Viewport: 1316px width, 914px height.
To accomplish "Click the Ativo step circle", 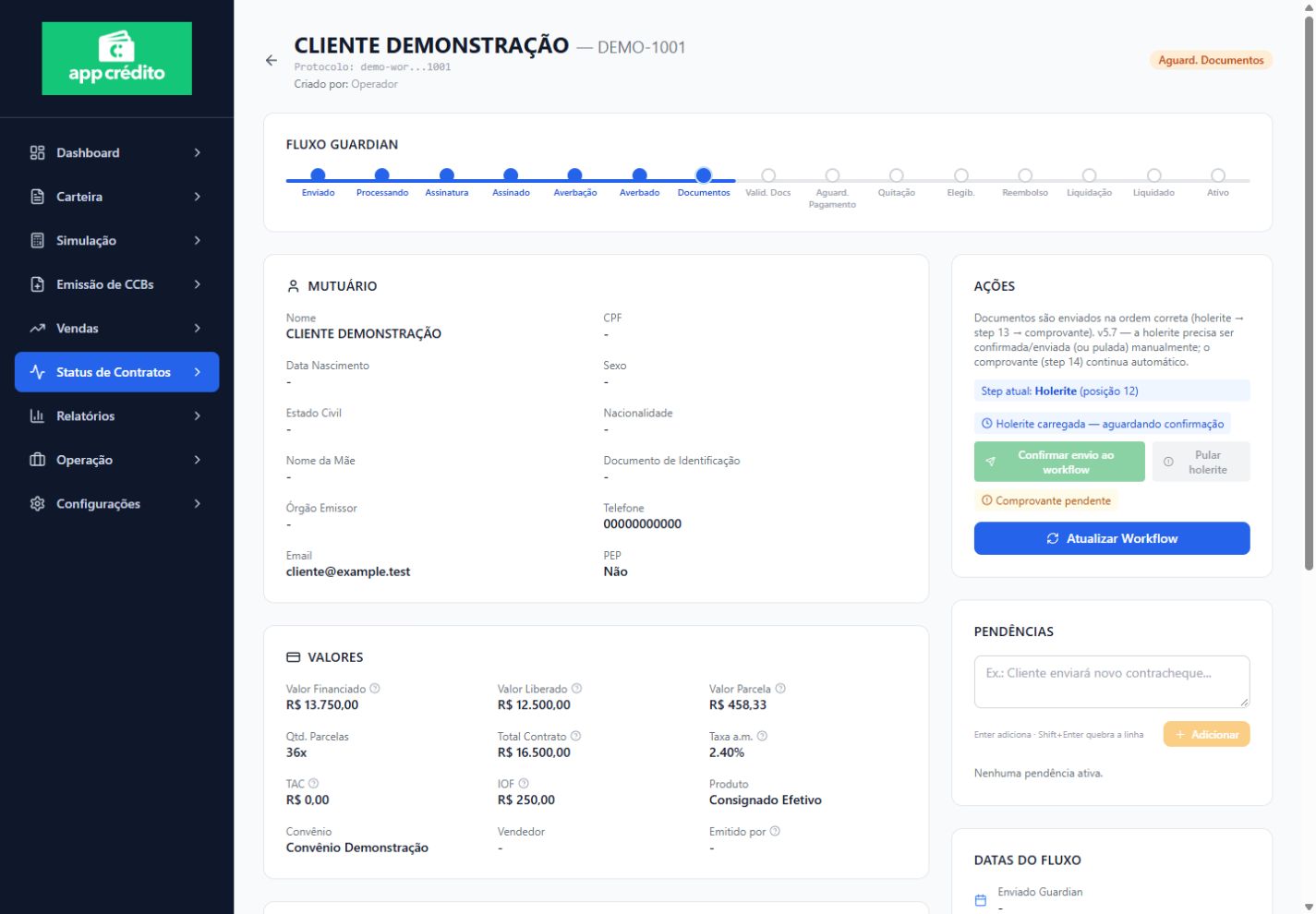I will click(x=1218, y=174).
